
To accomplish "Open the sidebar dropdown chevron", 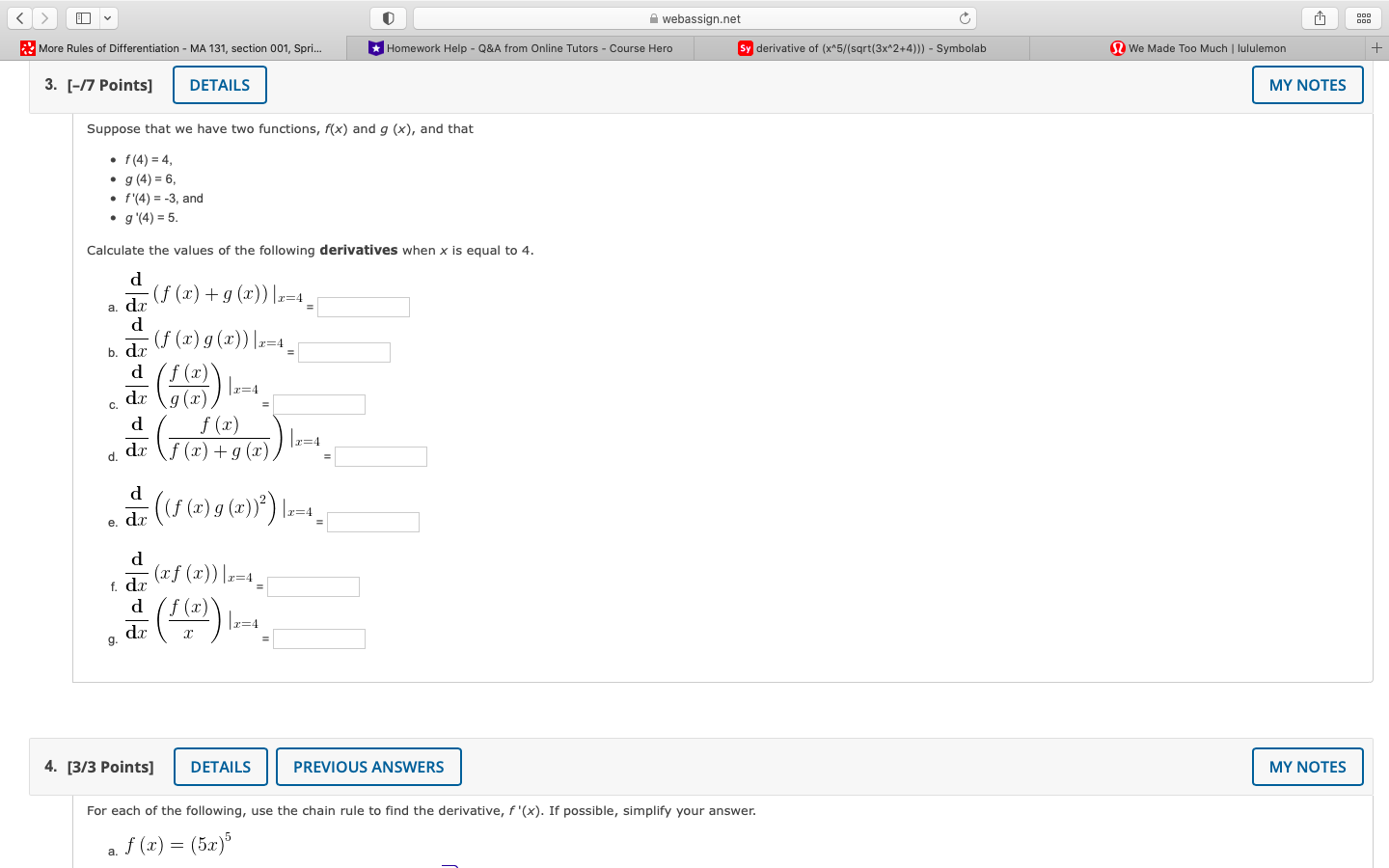I will (x=106, y=17).
